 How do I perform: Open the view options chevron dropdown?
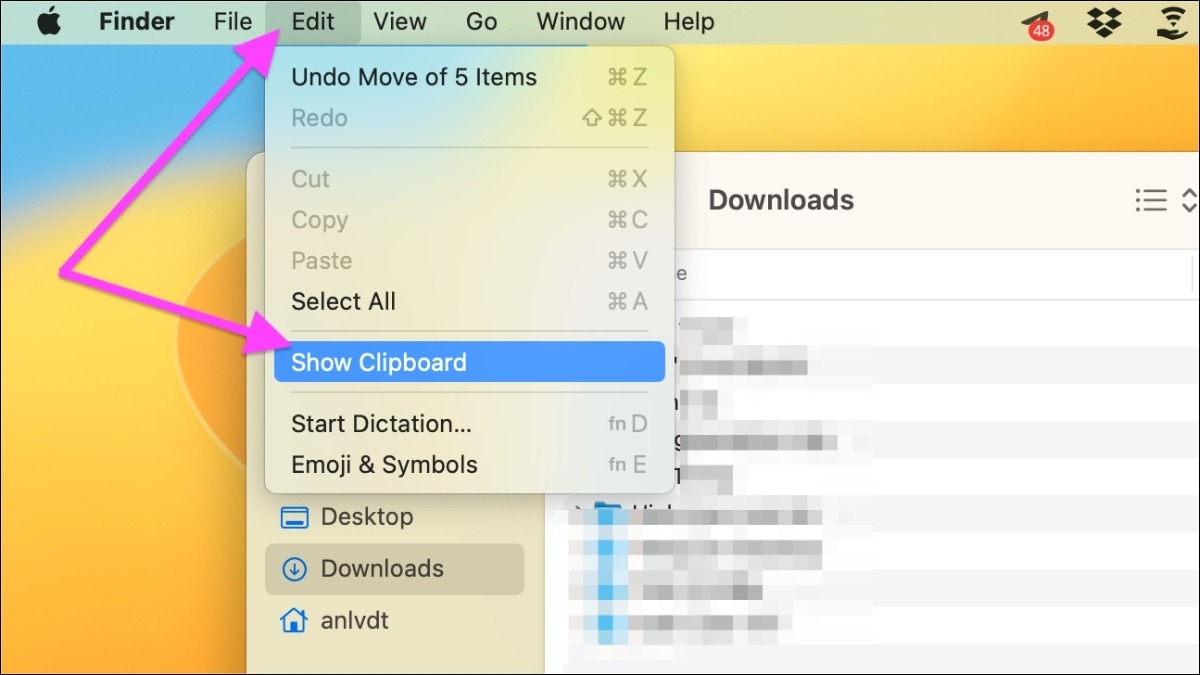click(1189, 200)
